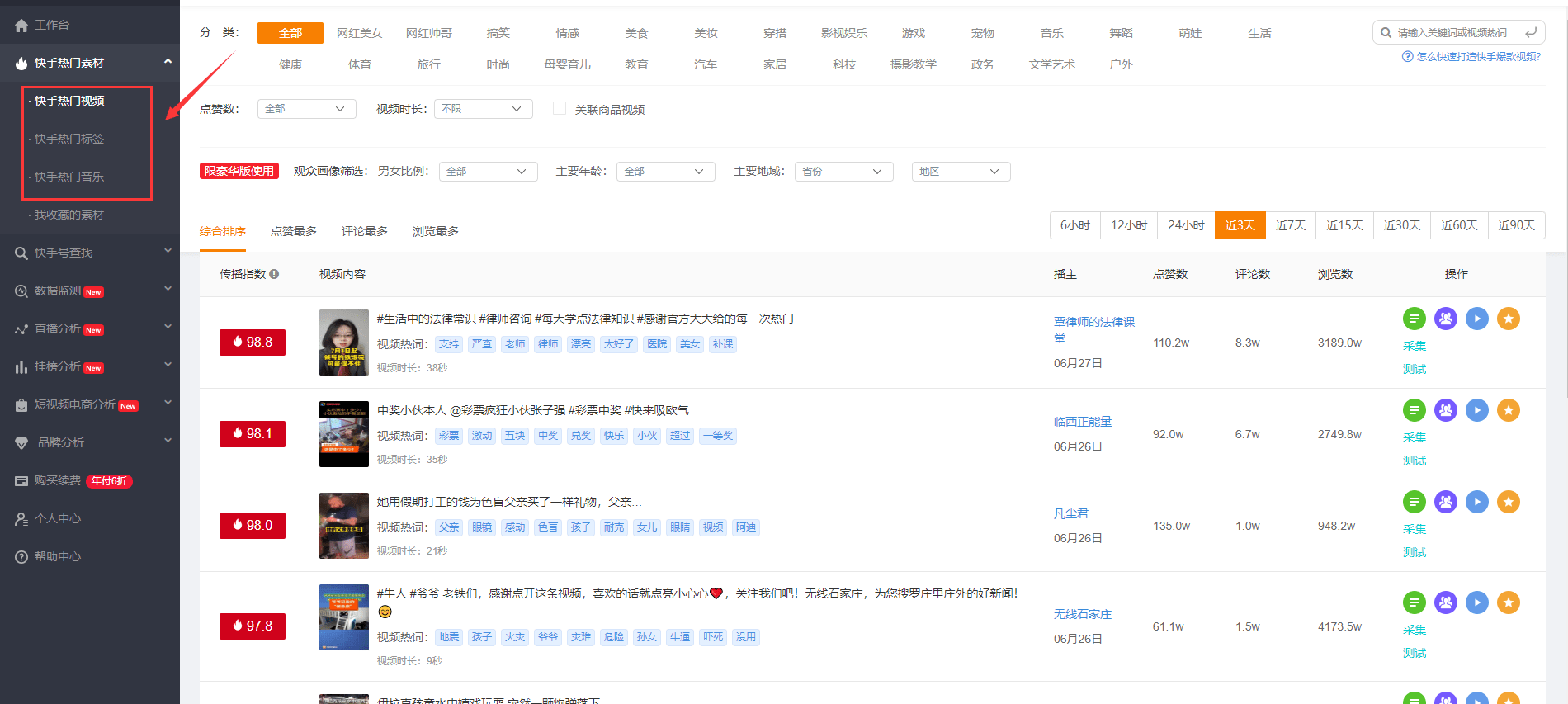Click orange star favorite icon in fourth row
The width and height of the screenshot is (1568, 704).
point(1508,602)
